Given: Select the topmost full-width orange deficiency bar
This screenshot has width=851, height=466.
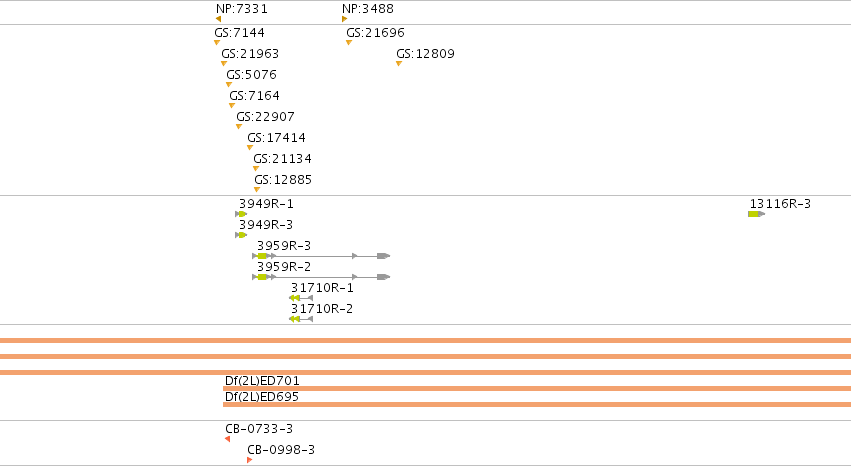Looking at the screenshot, I should pos(426,341).
